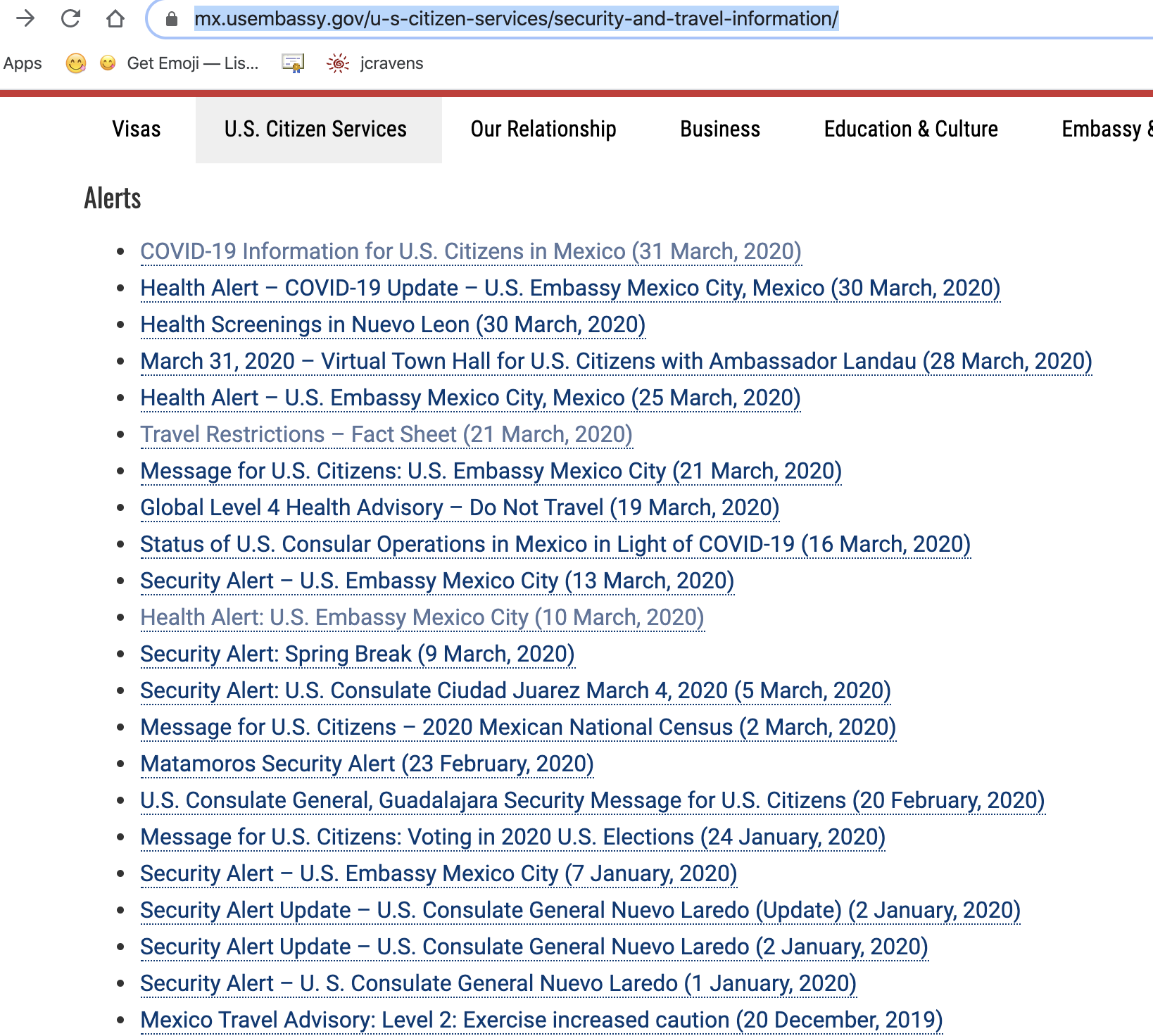
Task: Click the forward navigation arrow
Action: point(26,20)
